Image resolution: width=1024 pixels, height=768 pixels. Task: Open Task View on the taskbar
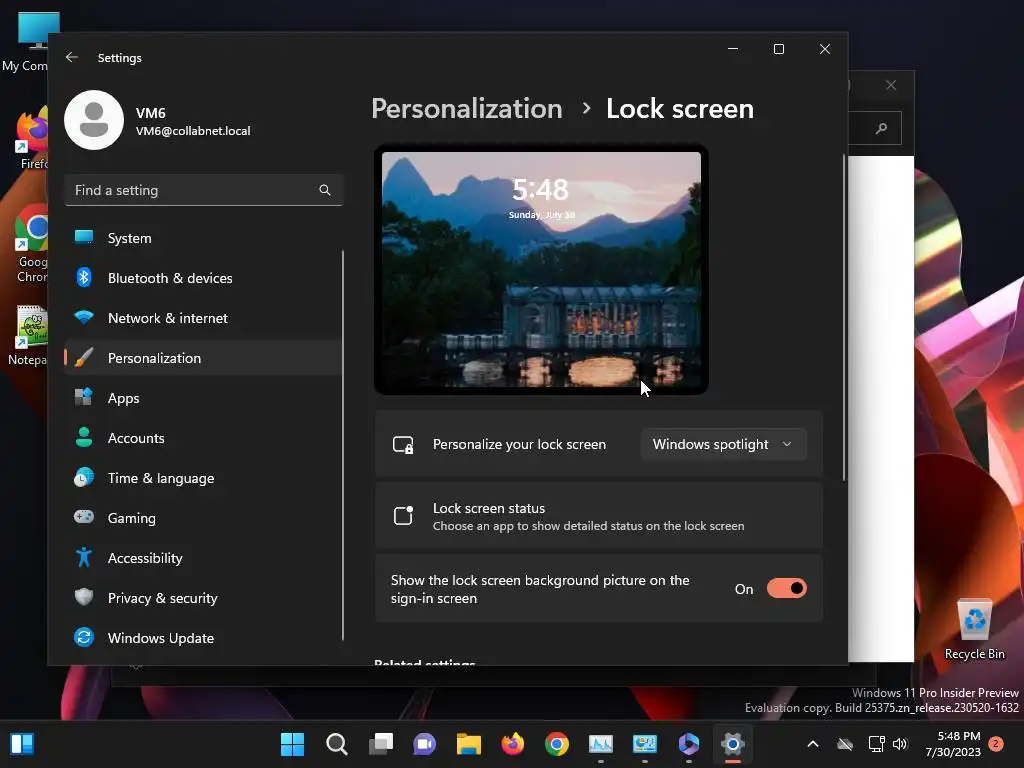pos(381,744)
